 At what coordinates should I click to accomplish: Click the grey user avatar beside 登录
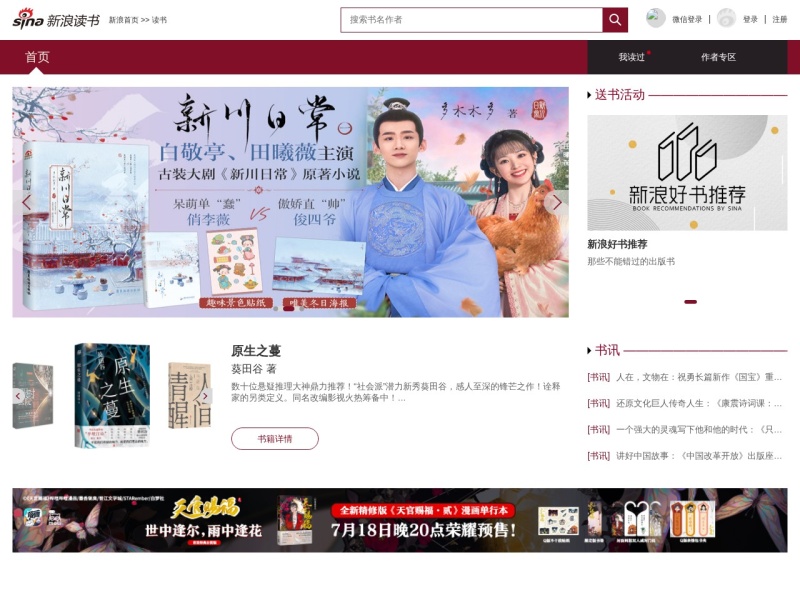[726, 18]
